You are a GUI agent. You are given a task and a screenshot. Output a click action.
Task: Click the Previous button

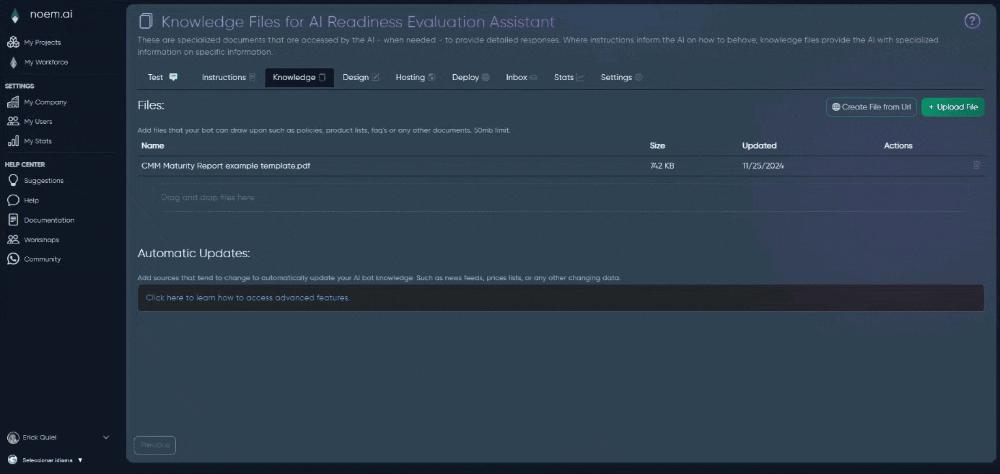154,444
